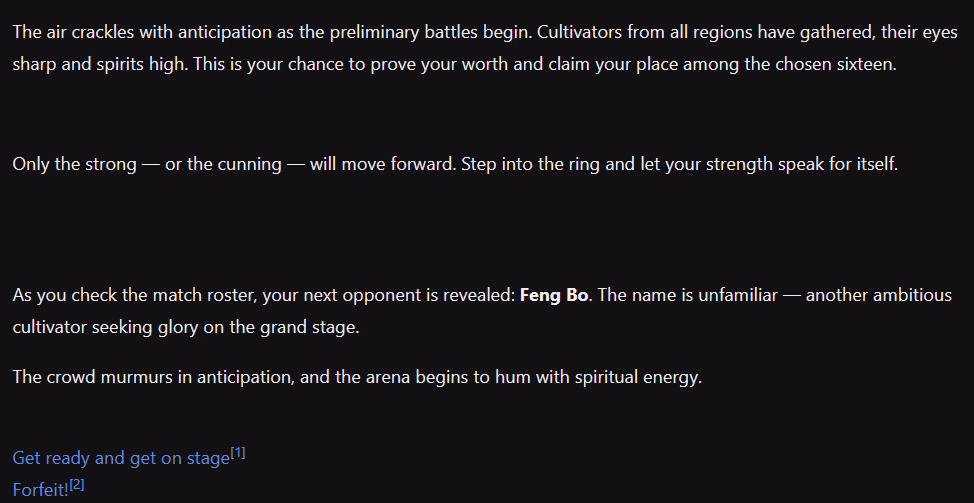The width and height of the screenshot is (974, 503).
Task: Click the superscript [2] next to Forfeit
Action: pos(76,485)
